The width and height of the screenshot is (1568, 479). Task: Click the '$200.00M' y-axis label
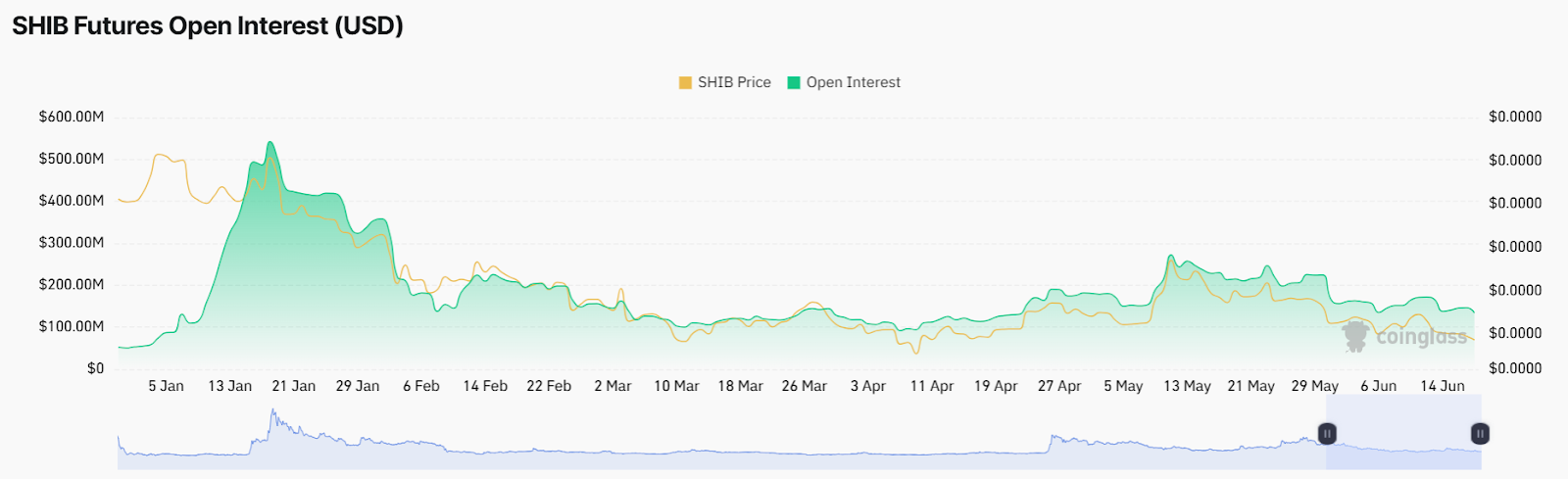coord(72,285)
